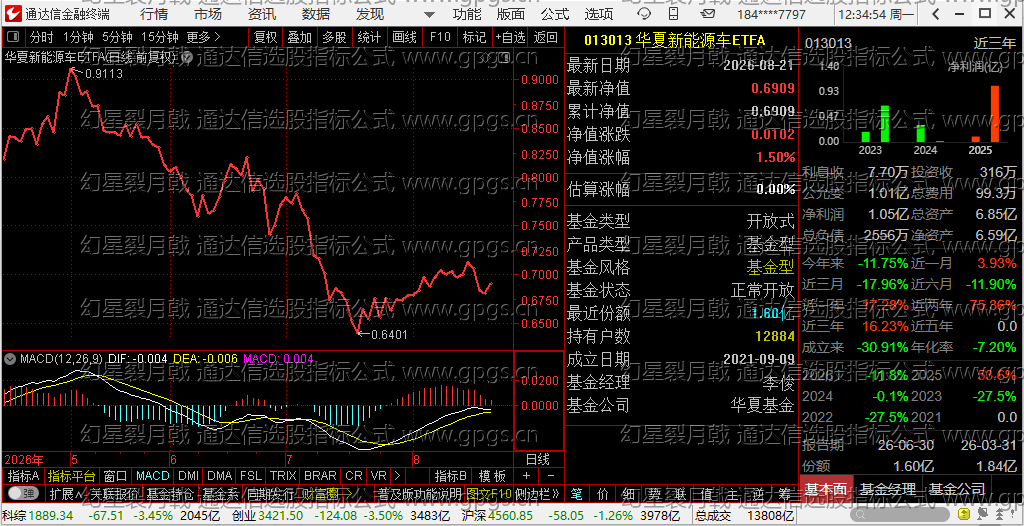Image resolution: width=1024 pixels, height=526 pixels.
Task: Open the mobile phone icon in title bar
Action: click(675, 14)
